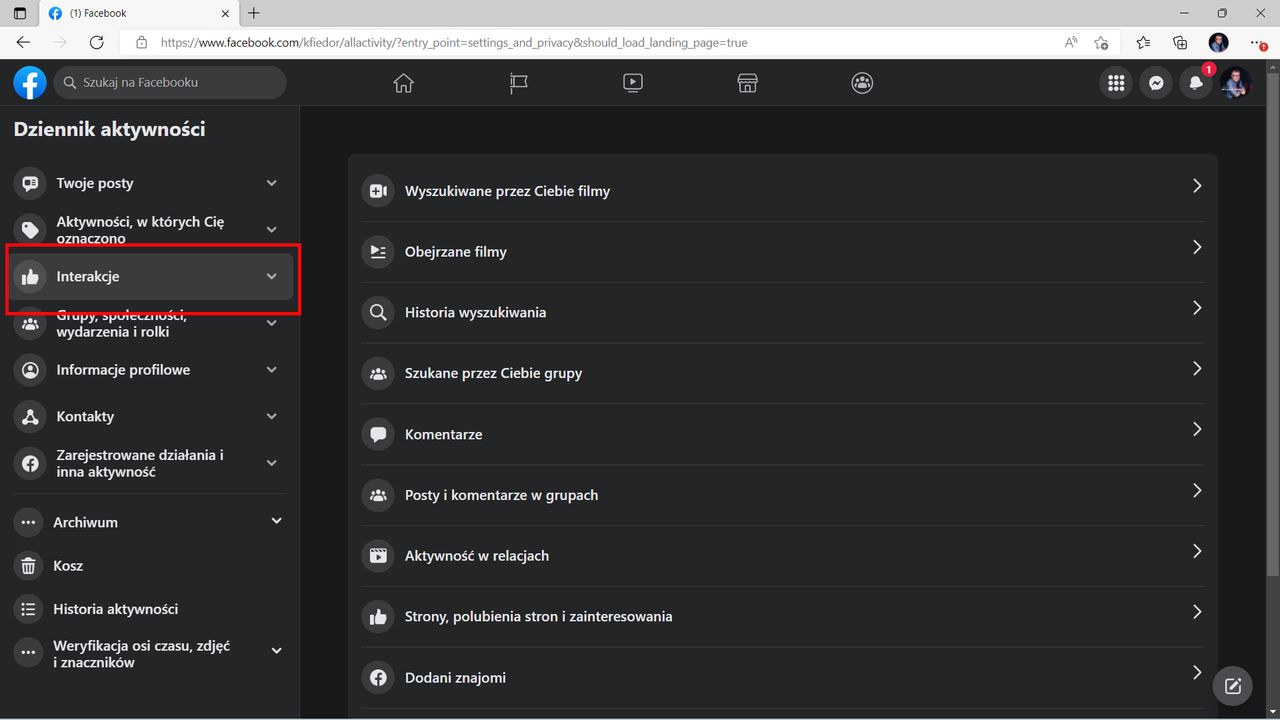The image size is (1280, 720).
Task: Go back with the browser back arrow
Action: 23,42
